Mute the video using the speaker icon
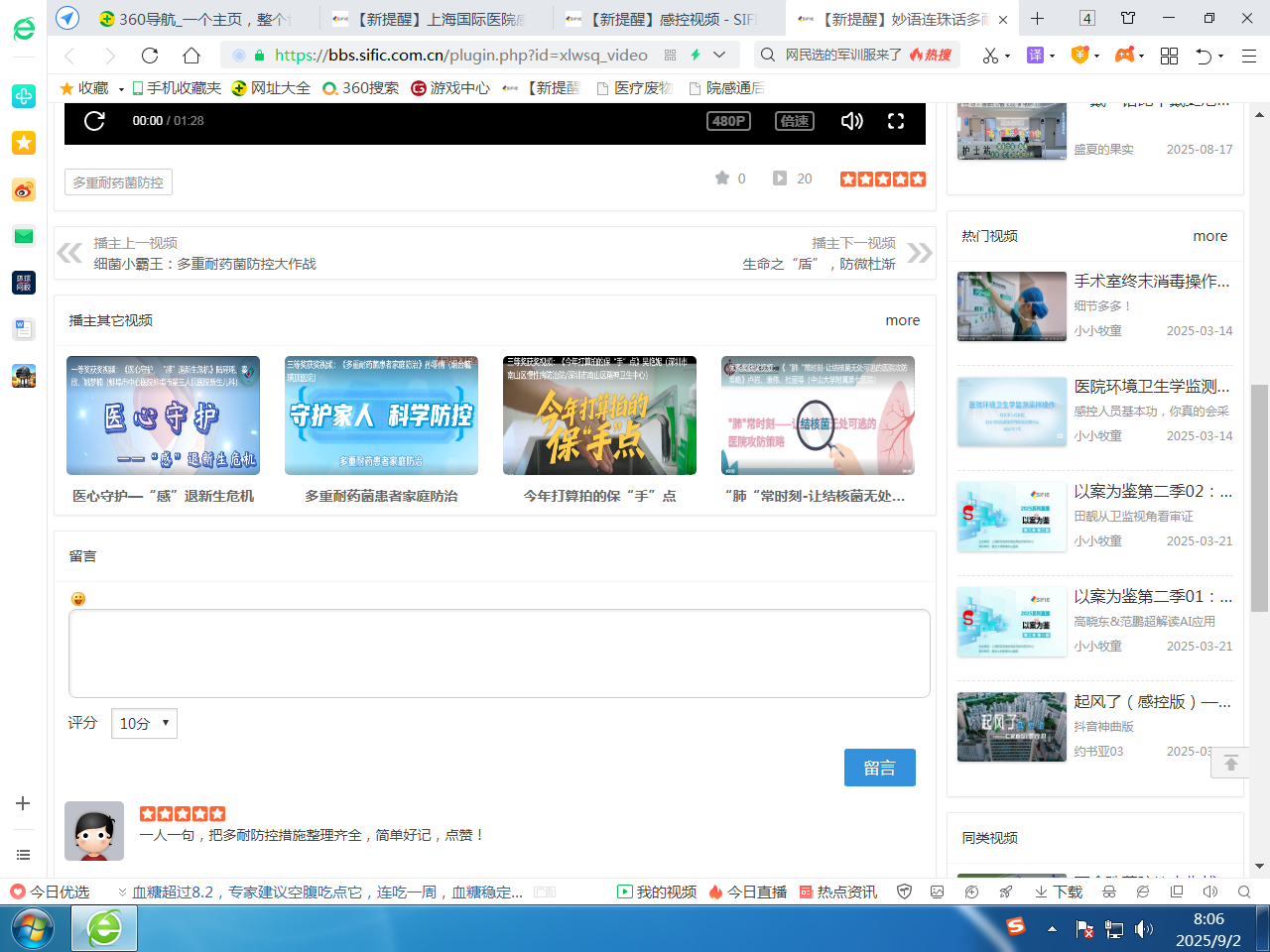1270x952 pixels. click(851, 121)
